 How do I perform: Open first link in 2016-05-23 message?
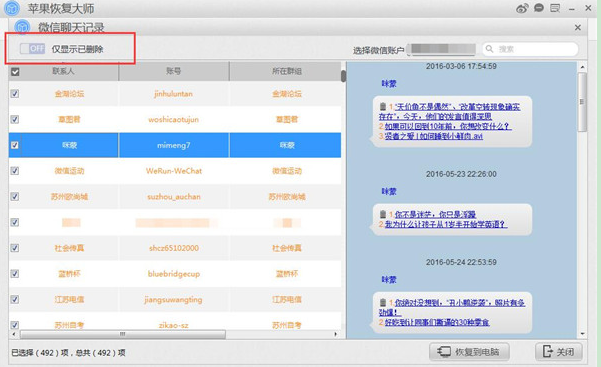435,214
